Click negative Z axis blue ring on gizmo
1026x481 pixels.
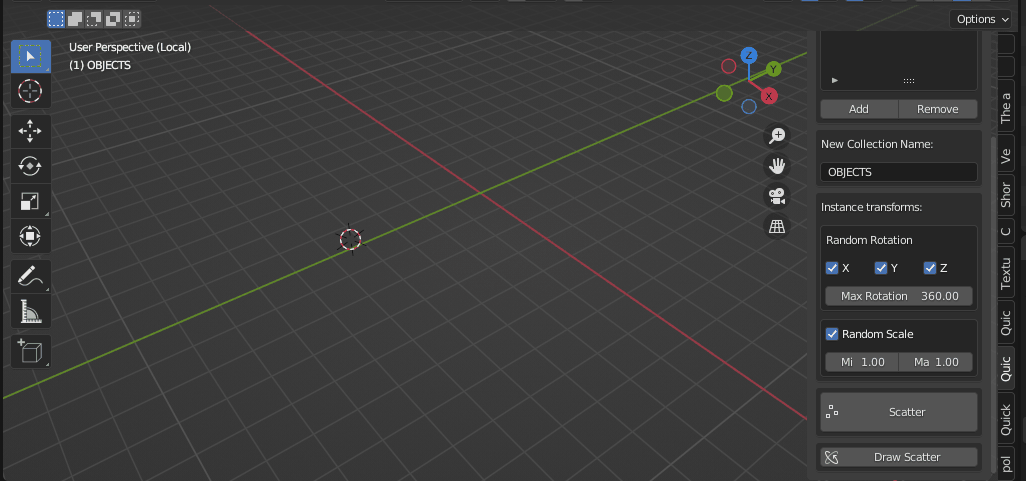pos(749,107)
